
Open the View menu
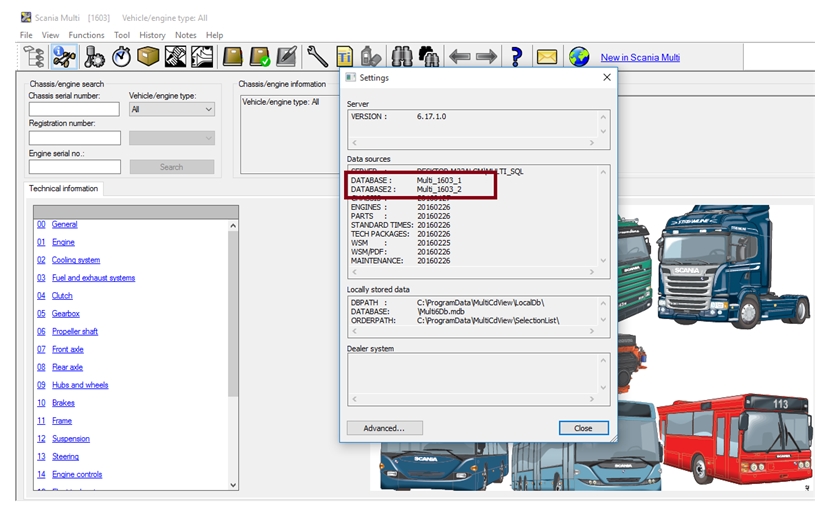(x=50, y=35)
